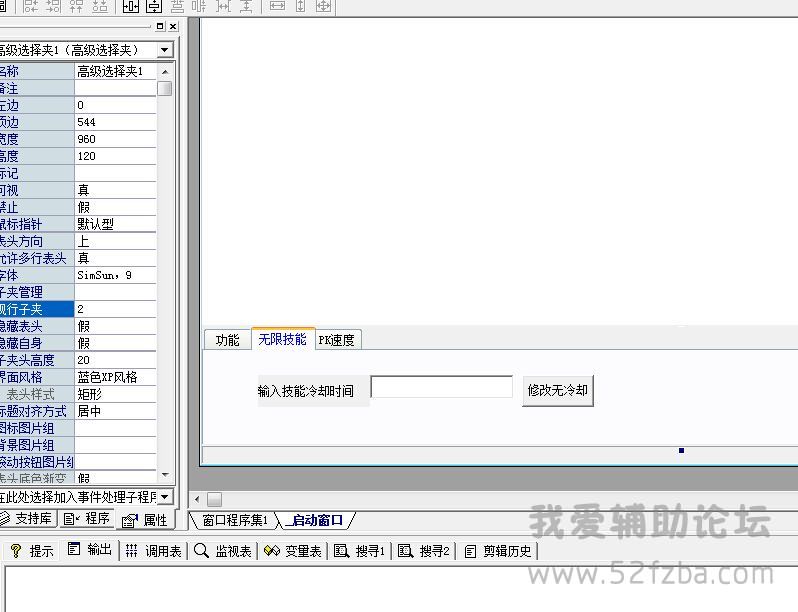
Task: Select the highlighted 现行子夹 property row
Action: click(x=78, y=309)
